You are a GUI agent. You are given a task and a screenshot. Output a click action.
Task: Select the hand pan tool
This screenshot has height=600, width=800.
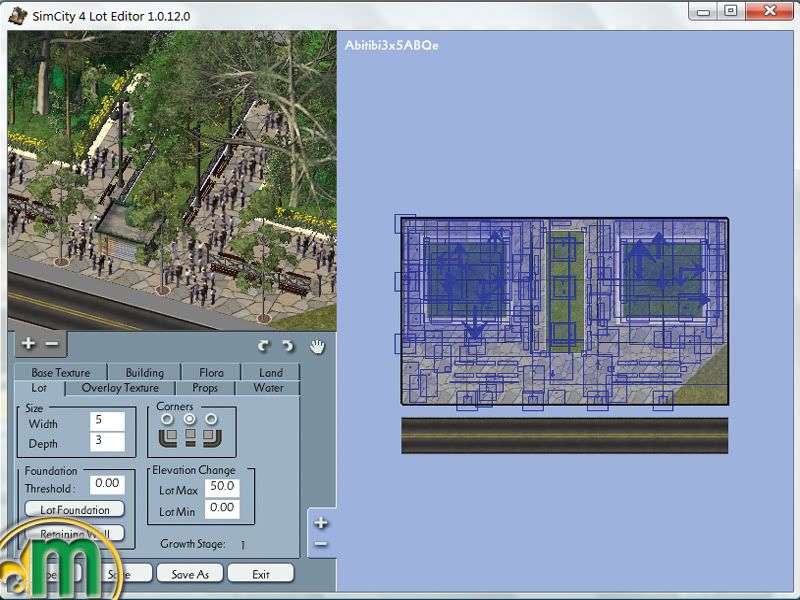point(317,346)
